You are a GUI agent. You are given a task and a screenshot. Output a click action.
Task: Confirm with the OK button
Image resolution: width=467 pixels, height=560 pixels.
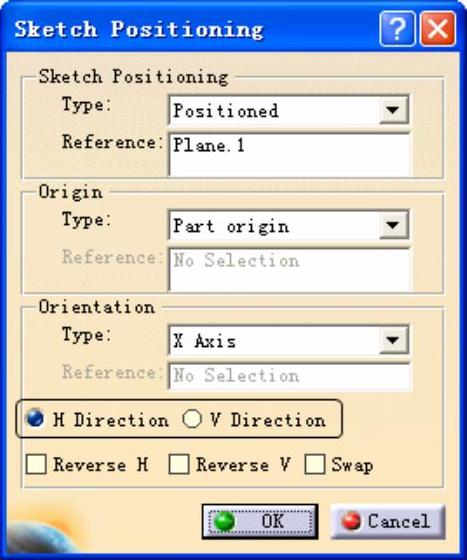click(x=260, y=521)
